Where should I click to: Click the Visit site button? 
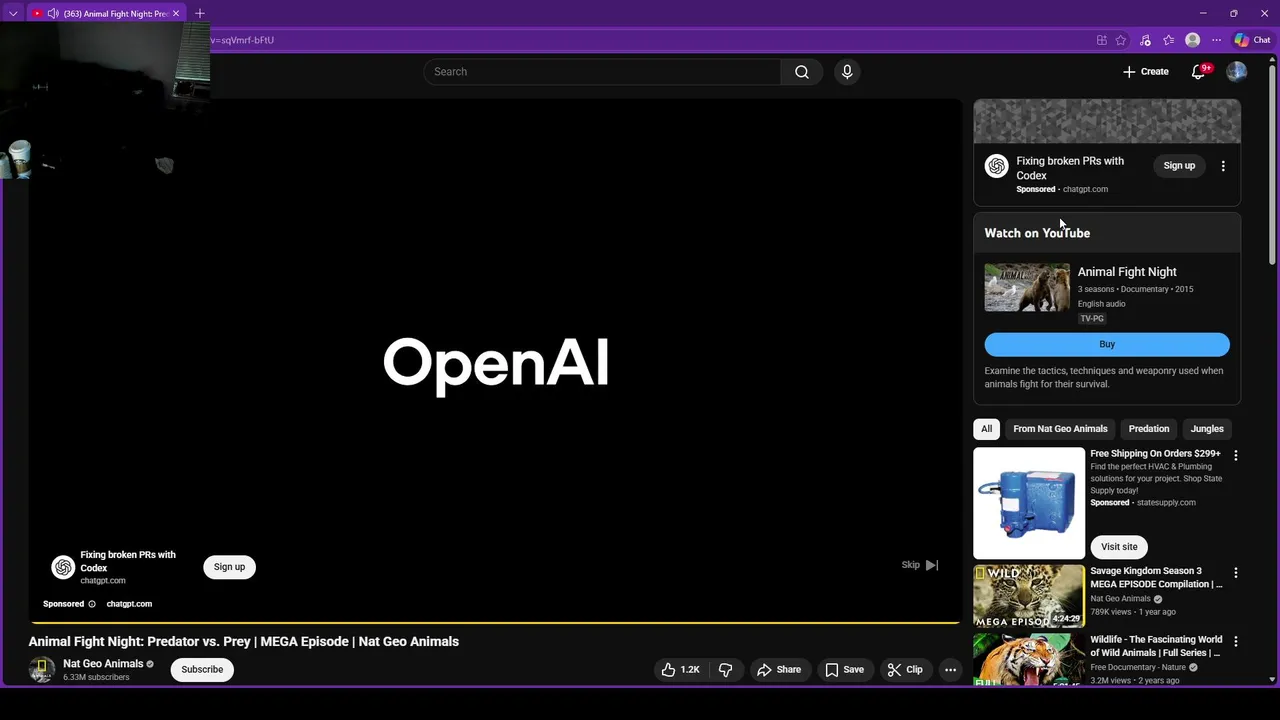(x=1119, y=547)
